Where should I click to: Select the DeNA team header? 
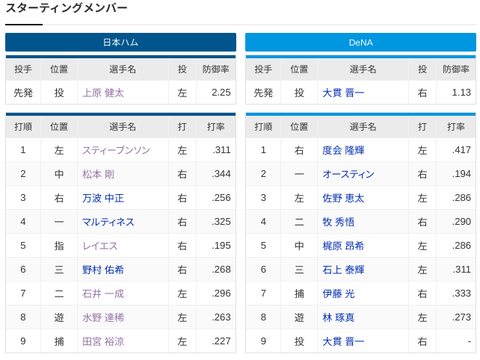coord(361,42)
